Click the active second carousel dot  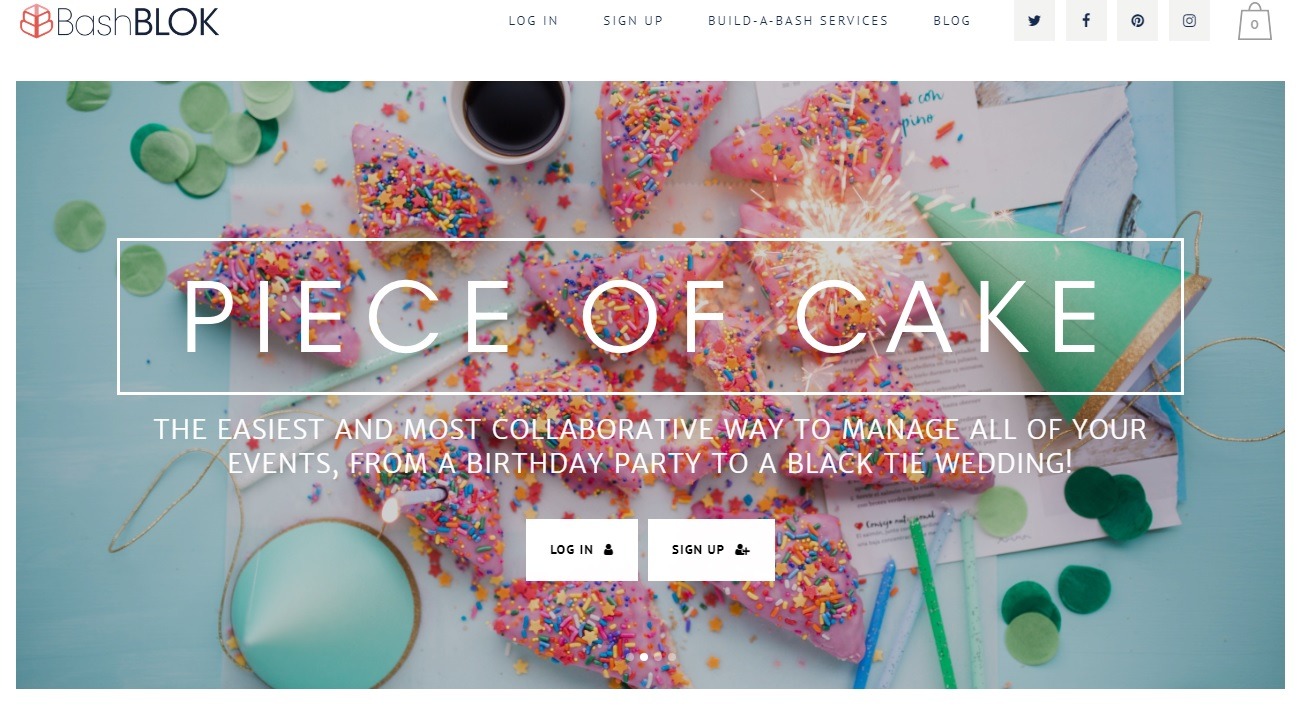644,657
